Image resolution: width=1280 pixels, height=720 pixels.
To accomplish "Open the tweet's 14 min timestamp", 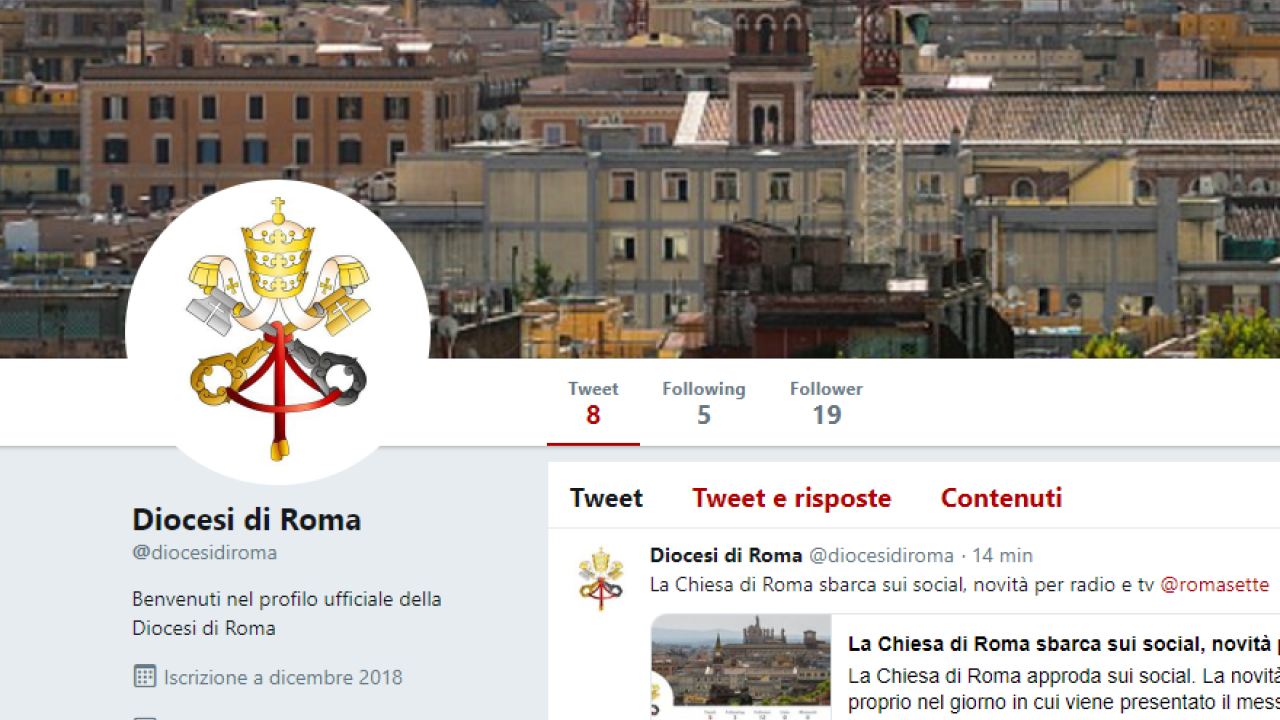I will pos(1003,555).
